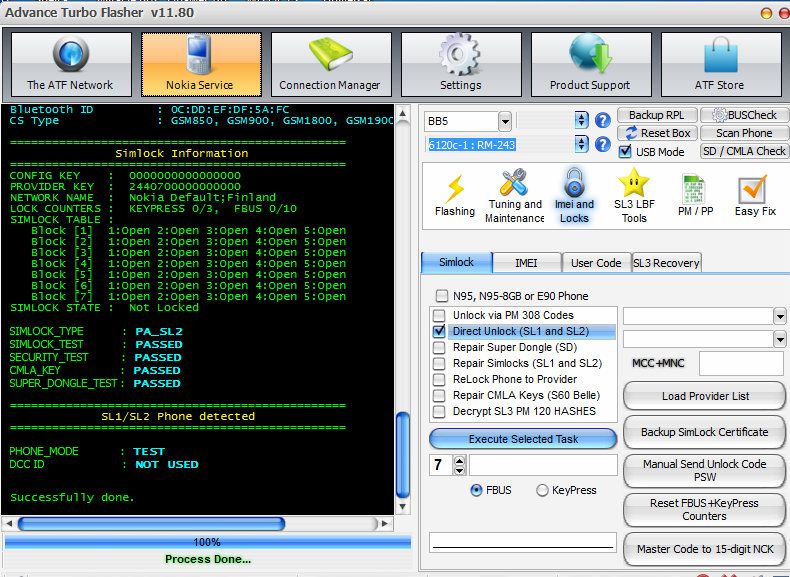This screenshot has width=790, height=577.
Task: Enable Unlock via PM 308 Codes
Action: pyautogui.click(x=440, y=315)
